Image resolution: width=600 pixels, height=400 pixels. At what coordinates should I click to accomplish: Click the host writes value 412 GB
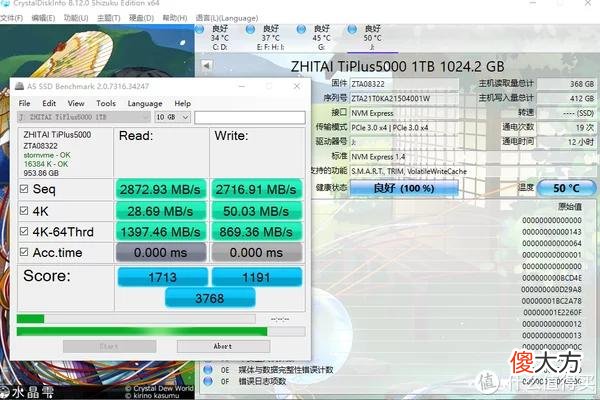[x=567, y=98]
